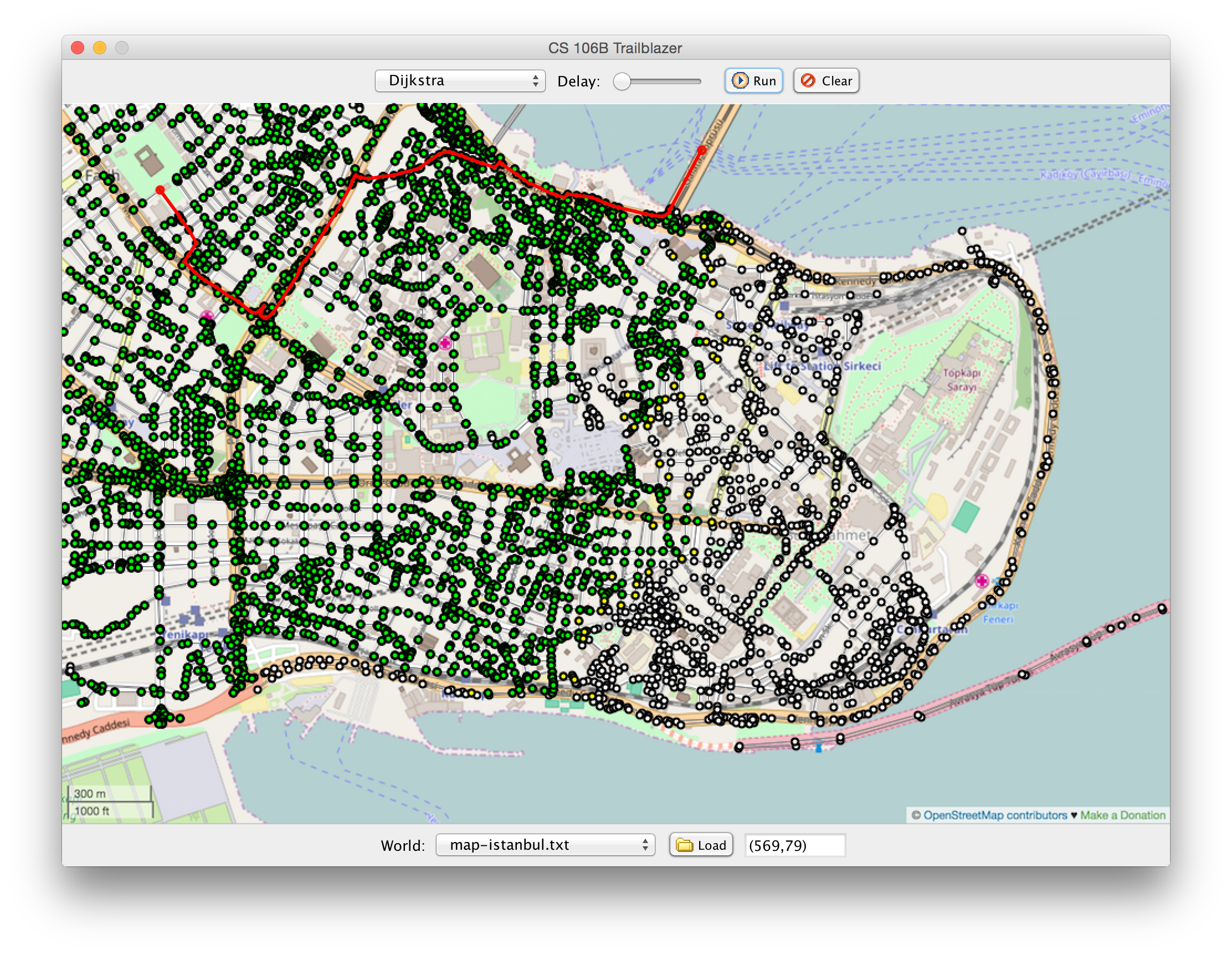Open OpenStreetMap contributors link

(x=994, y=814)
